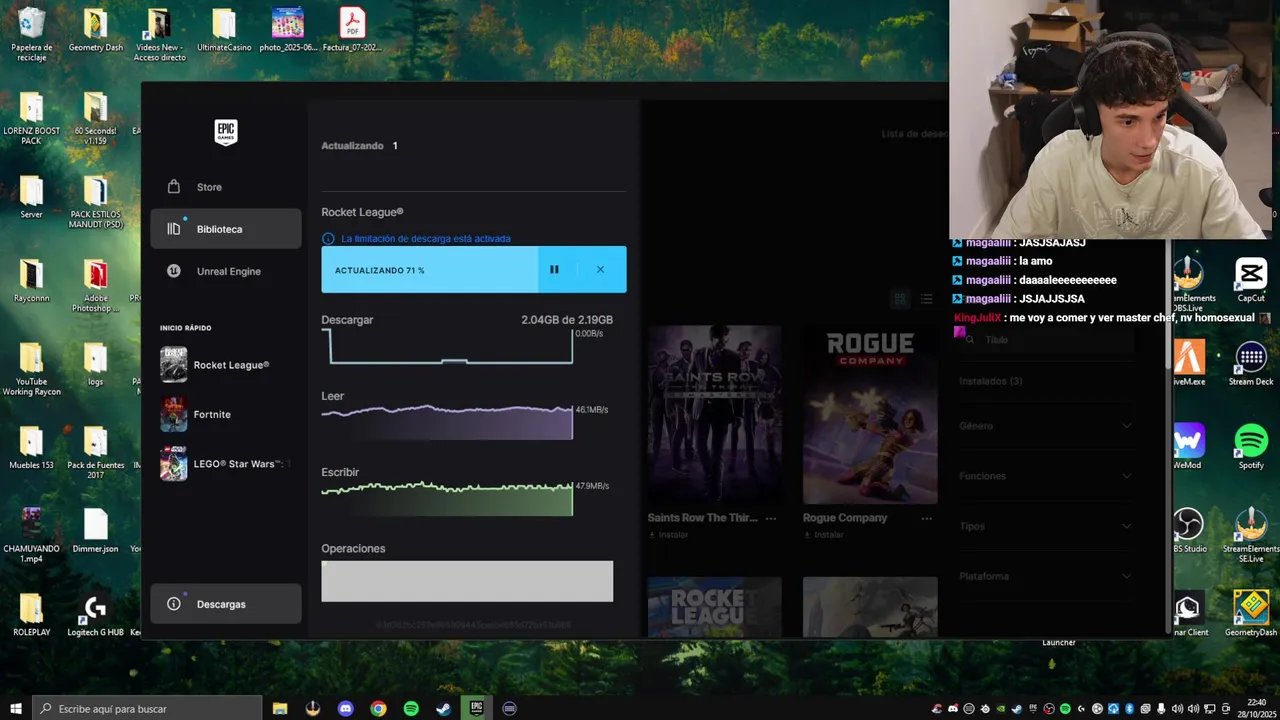Open options menu for Rogue Company
Image resolution: width=1280 pixels, height=720 pixels.
[927, 518]
